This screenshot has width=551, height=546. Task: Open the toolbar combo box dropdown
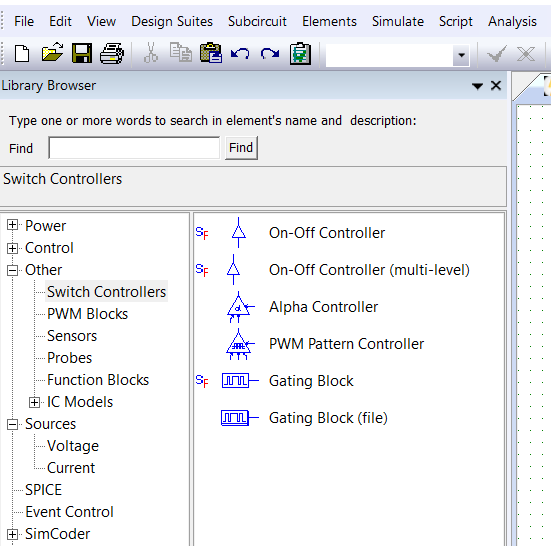click(461, 55)
